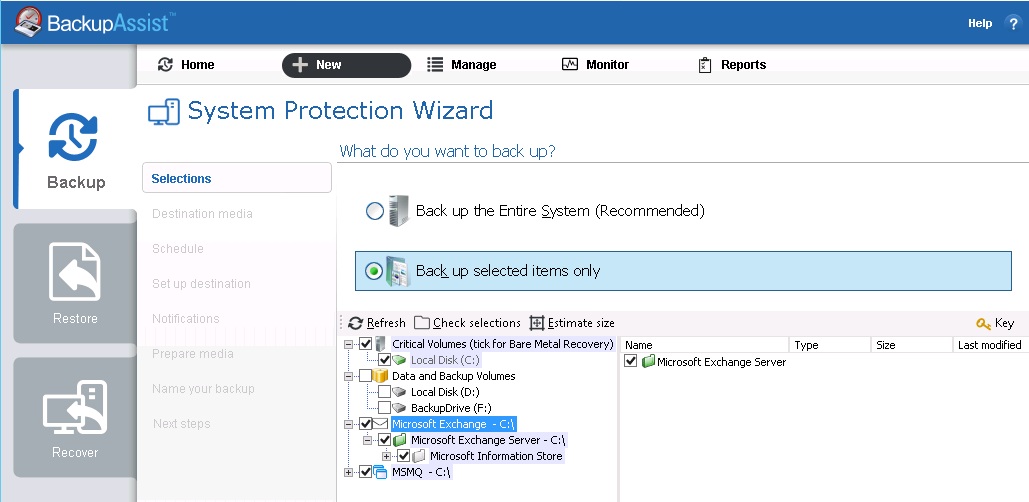Viewport: 1029px width, 502px height.
Task: Select Back up the Entire System option
Action: click(374, 211)
